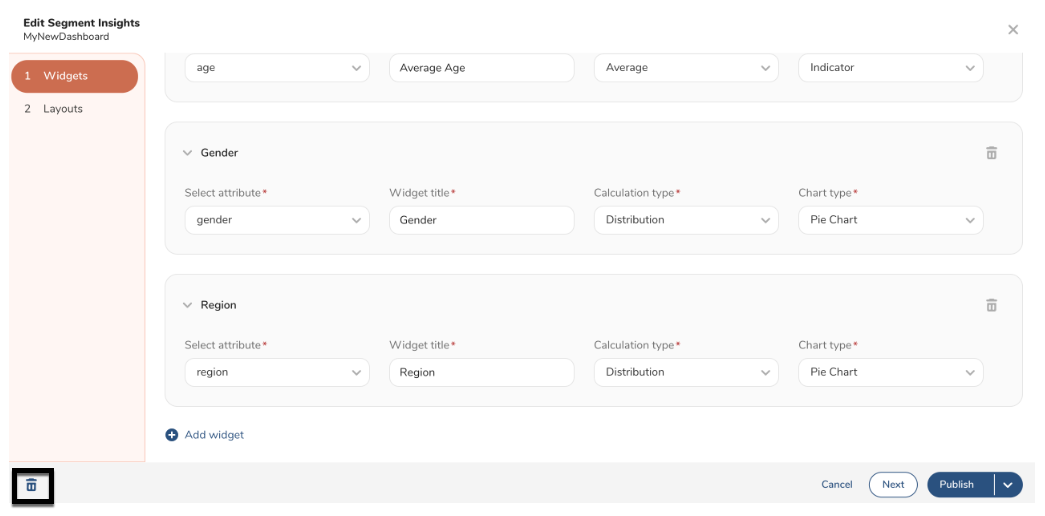Image resolution: width=1045 pixels, height=516 pixels.
Task: Change Region calculation type from Distribution
Action: click(x=685, y=372)
